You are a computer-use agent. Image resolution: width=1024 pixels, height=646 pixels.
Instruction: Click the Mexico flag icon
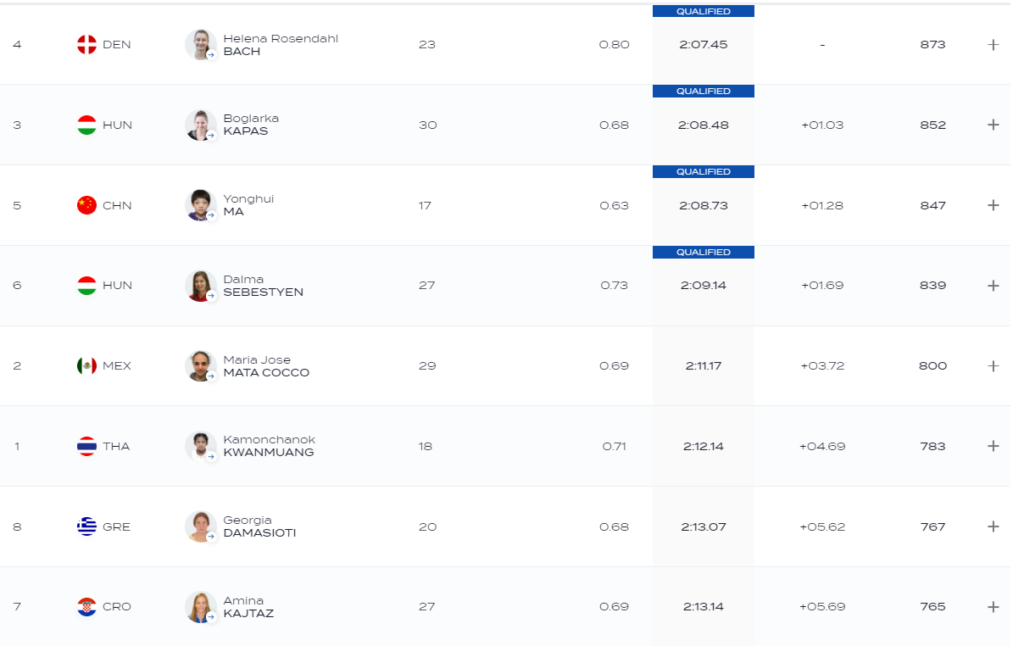87,366
